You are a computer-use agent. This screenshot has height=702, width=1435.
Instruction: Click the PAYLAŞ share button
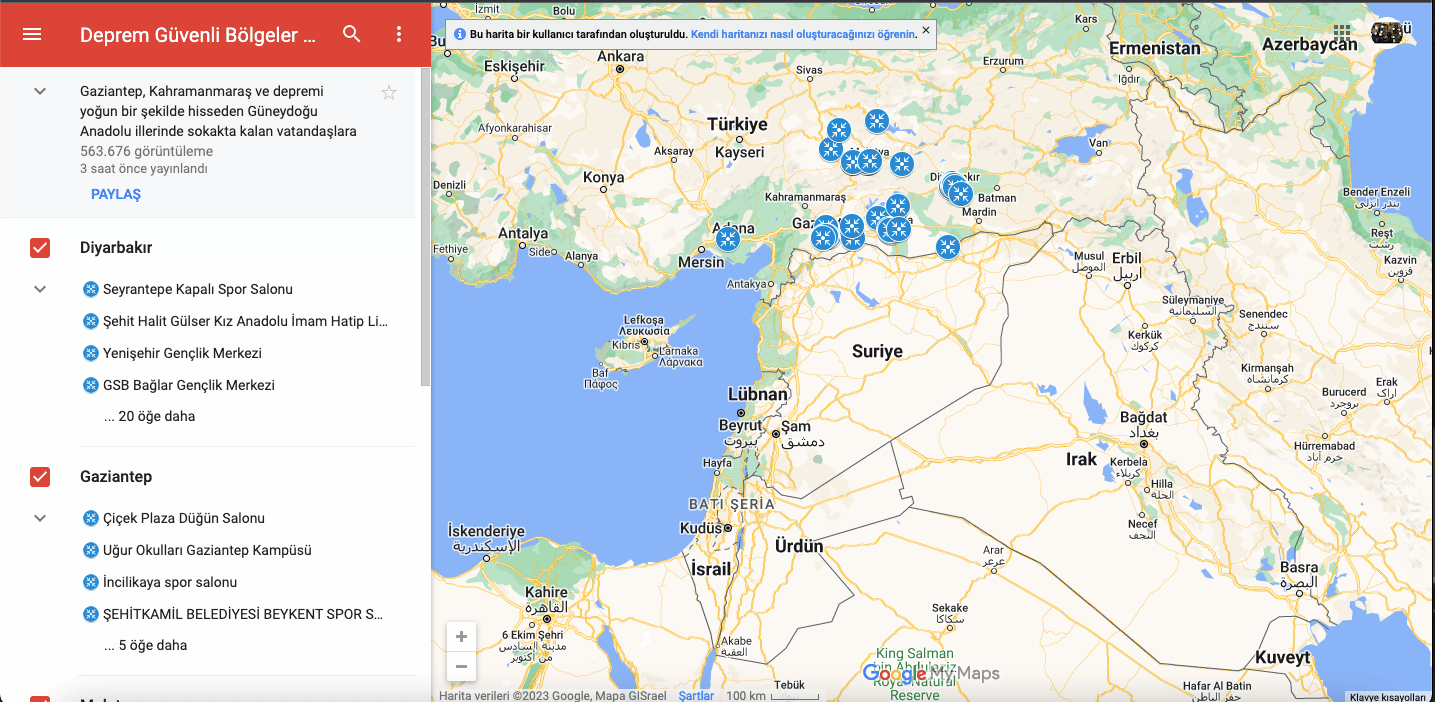[116, 194]
